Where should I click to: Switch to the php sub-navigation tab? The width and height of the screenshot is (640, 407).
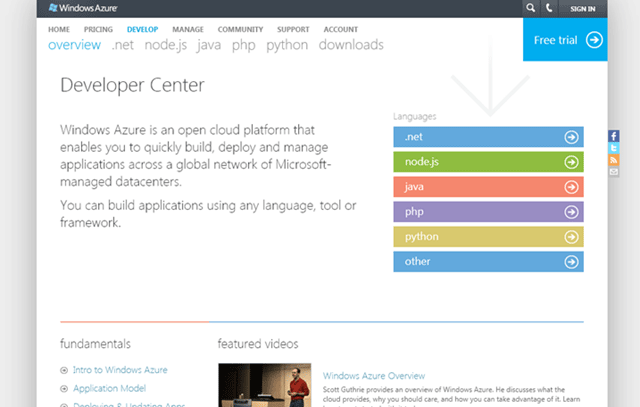(244, 44)
